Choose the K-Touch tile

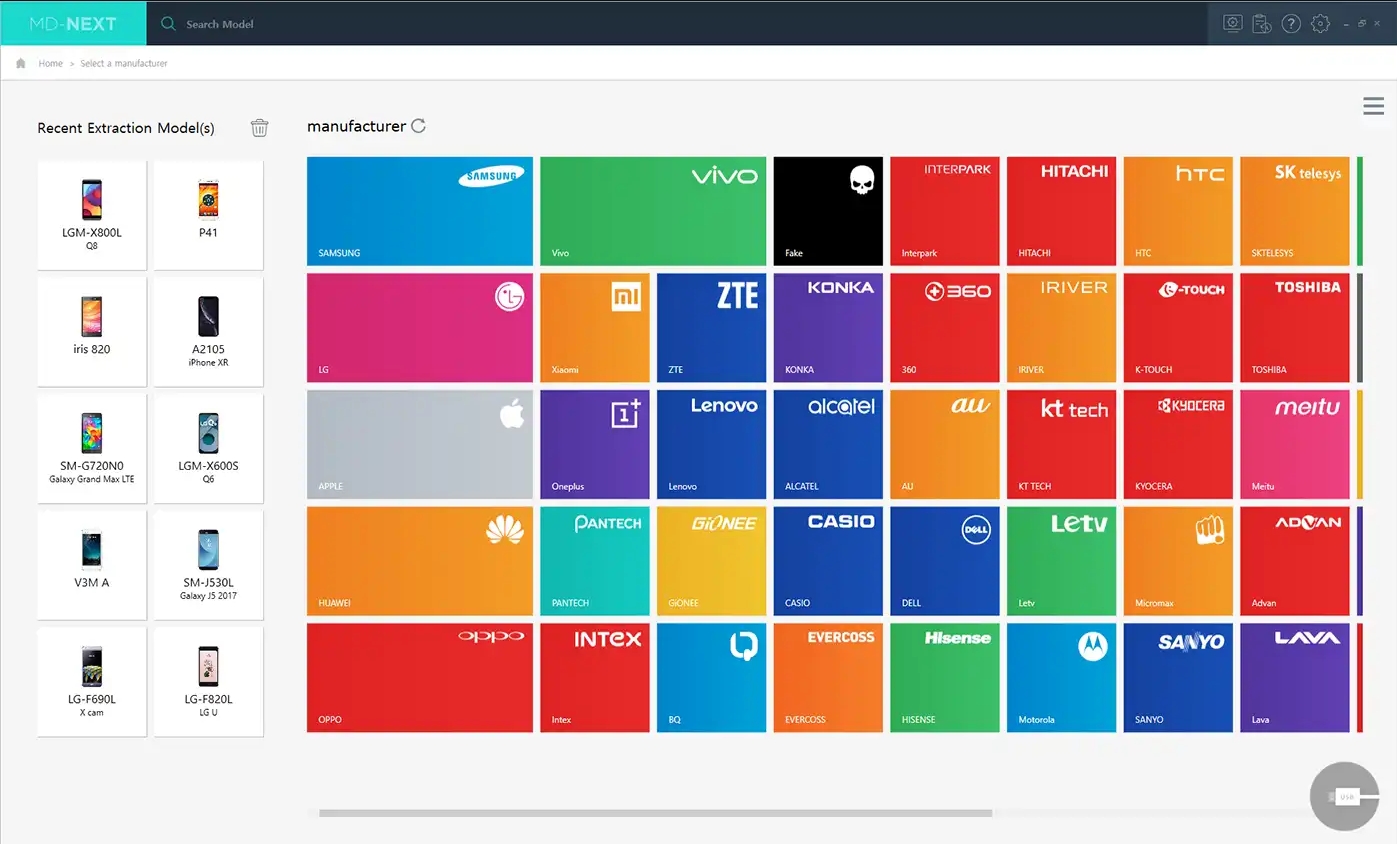(1178, 328)
